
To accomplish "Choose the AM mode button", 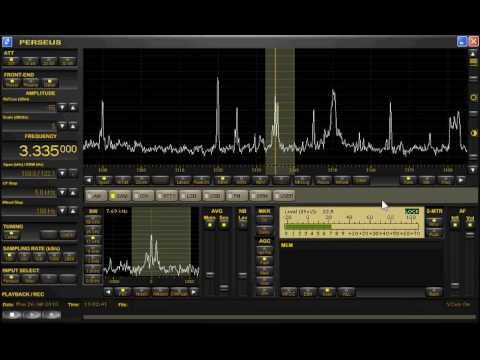I will 97,196.
